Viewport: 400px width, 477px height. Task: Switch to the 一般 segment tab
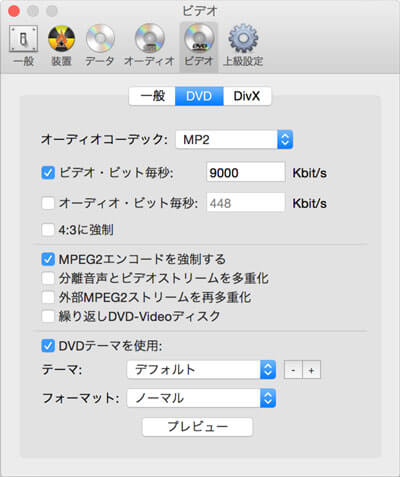152,96
